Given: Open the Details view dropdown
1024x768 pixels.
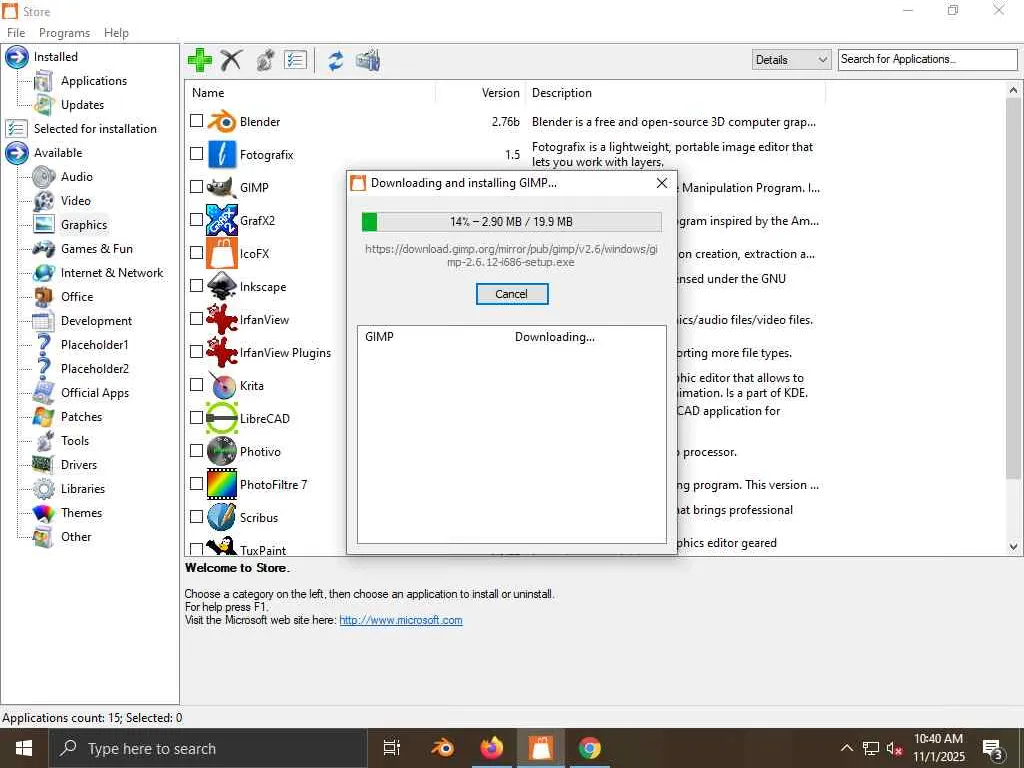Looking at the screenshot, I should [x=791, y=59].
